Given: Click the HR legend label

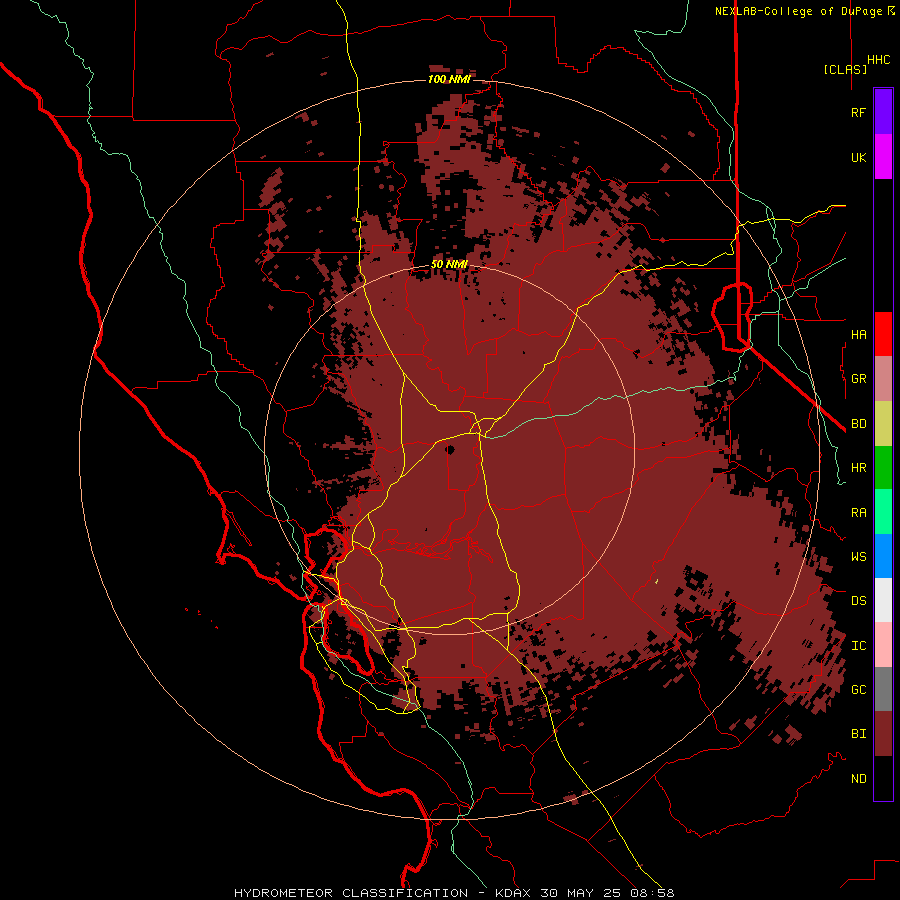Looking at the screenshot, I should pos(858,468).
